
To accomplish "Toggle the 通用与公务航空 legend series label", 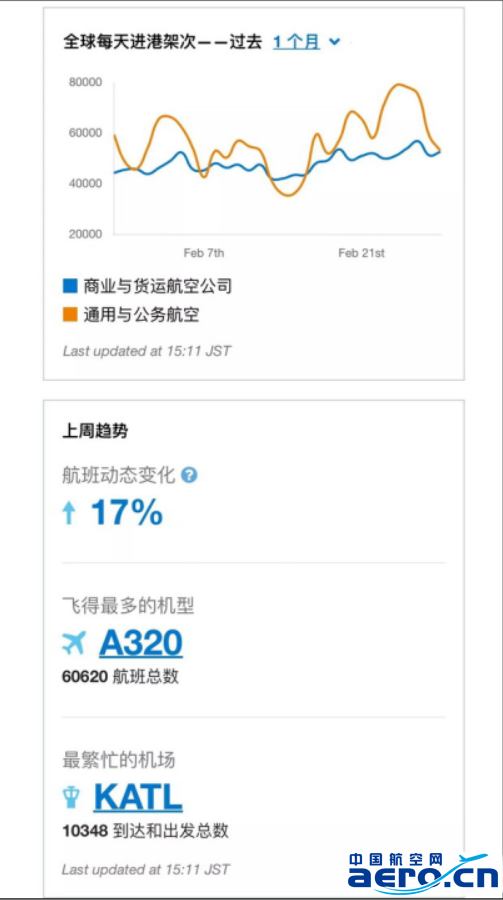I will click(x=141, y=315).
